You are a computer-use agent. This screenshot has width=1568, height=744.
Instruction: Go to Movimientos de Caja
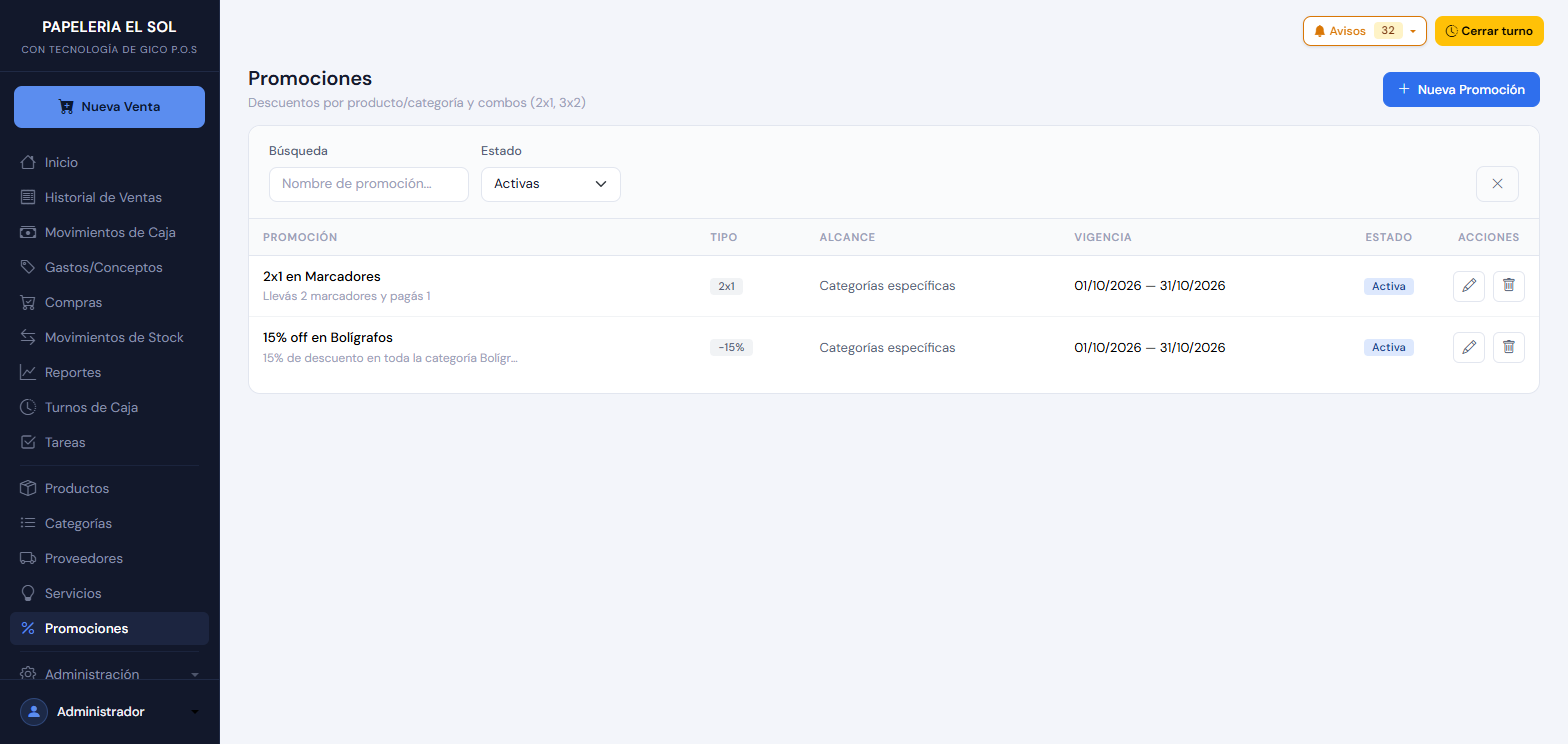(x=109, y=232)
